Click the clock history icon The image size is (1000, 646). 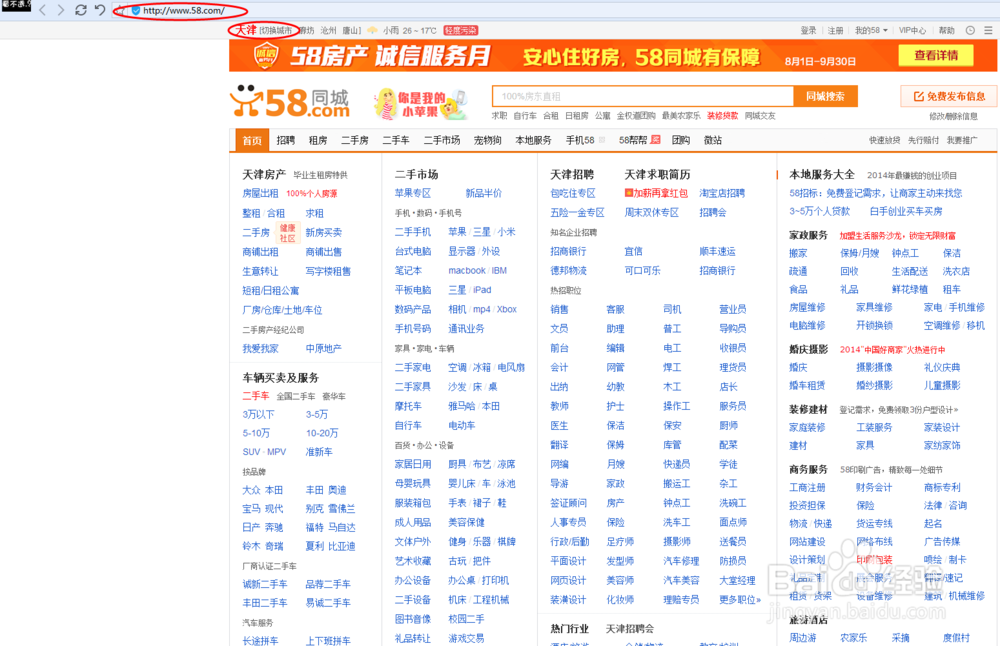click(970, 31)
